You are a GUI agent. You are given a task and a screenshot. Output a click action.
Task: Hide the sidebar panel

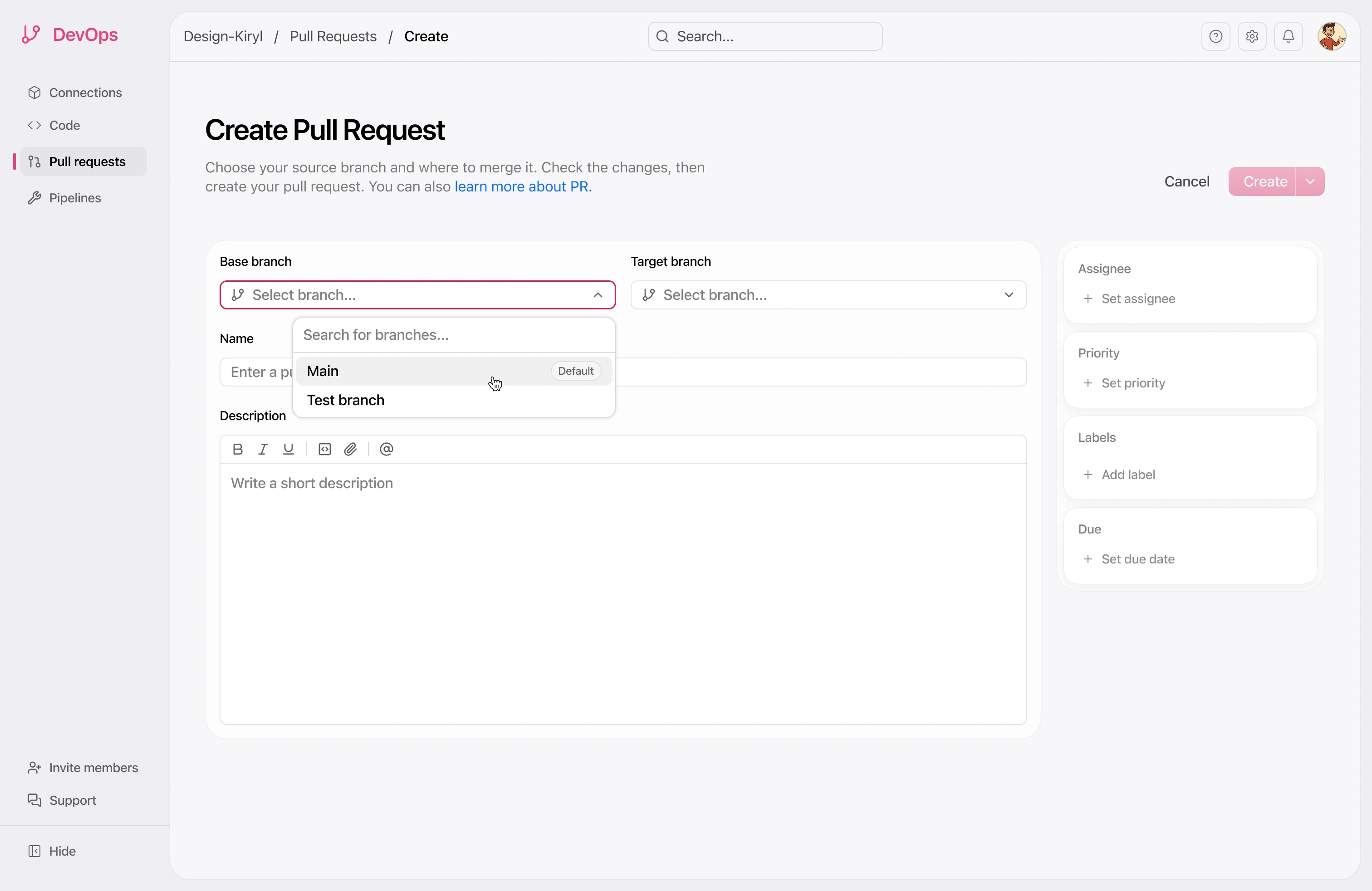(62, 851)
